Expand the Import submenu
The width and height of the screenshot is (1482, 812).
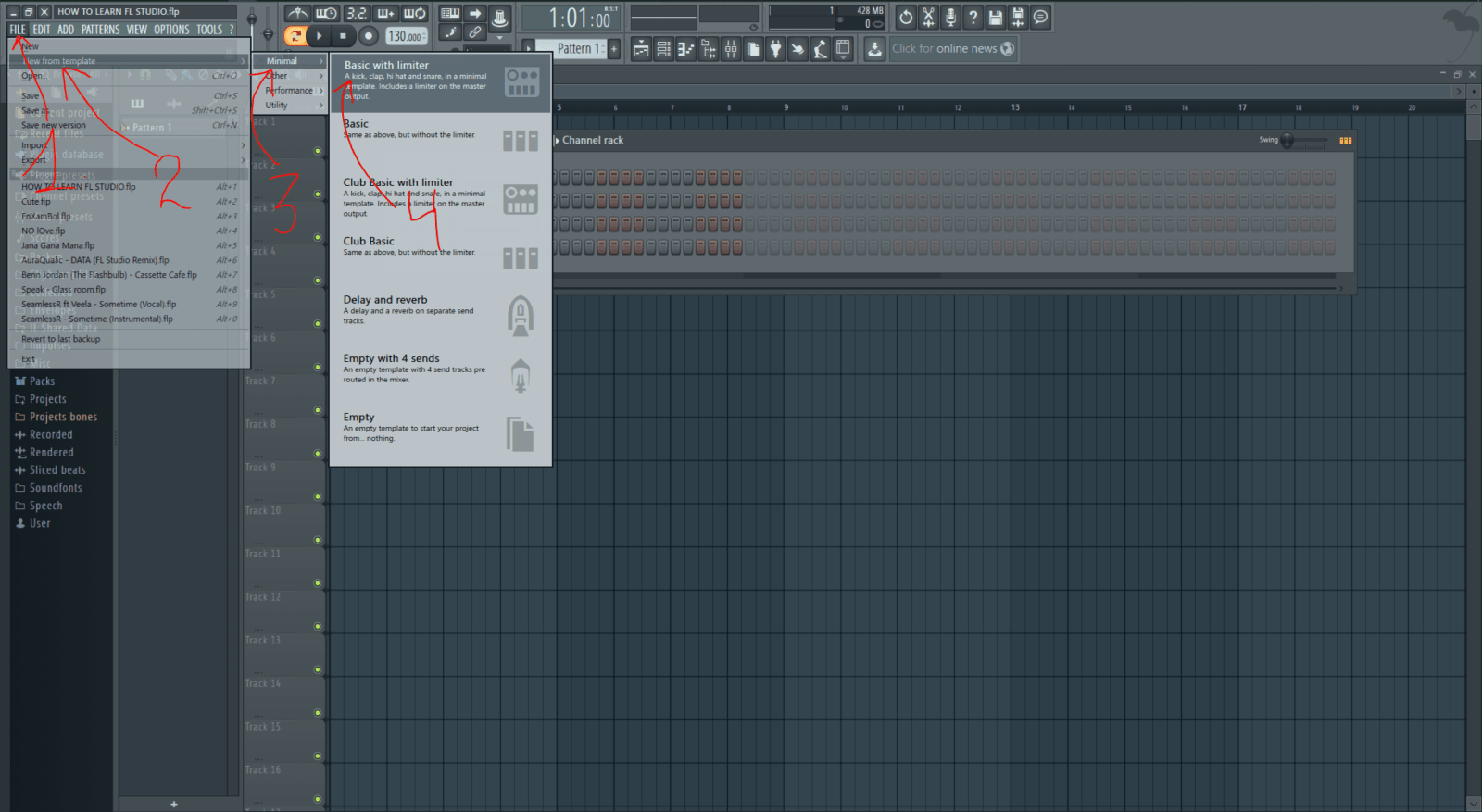(x=130, y=145)
